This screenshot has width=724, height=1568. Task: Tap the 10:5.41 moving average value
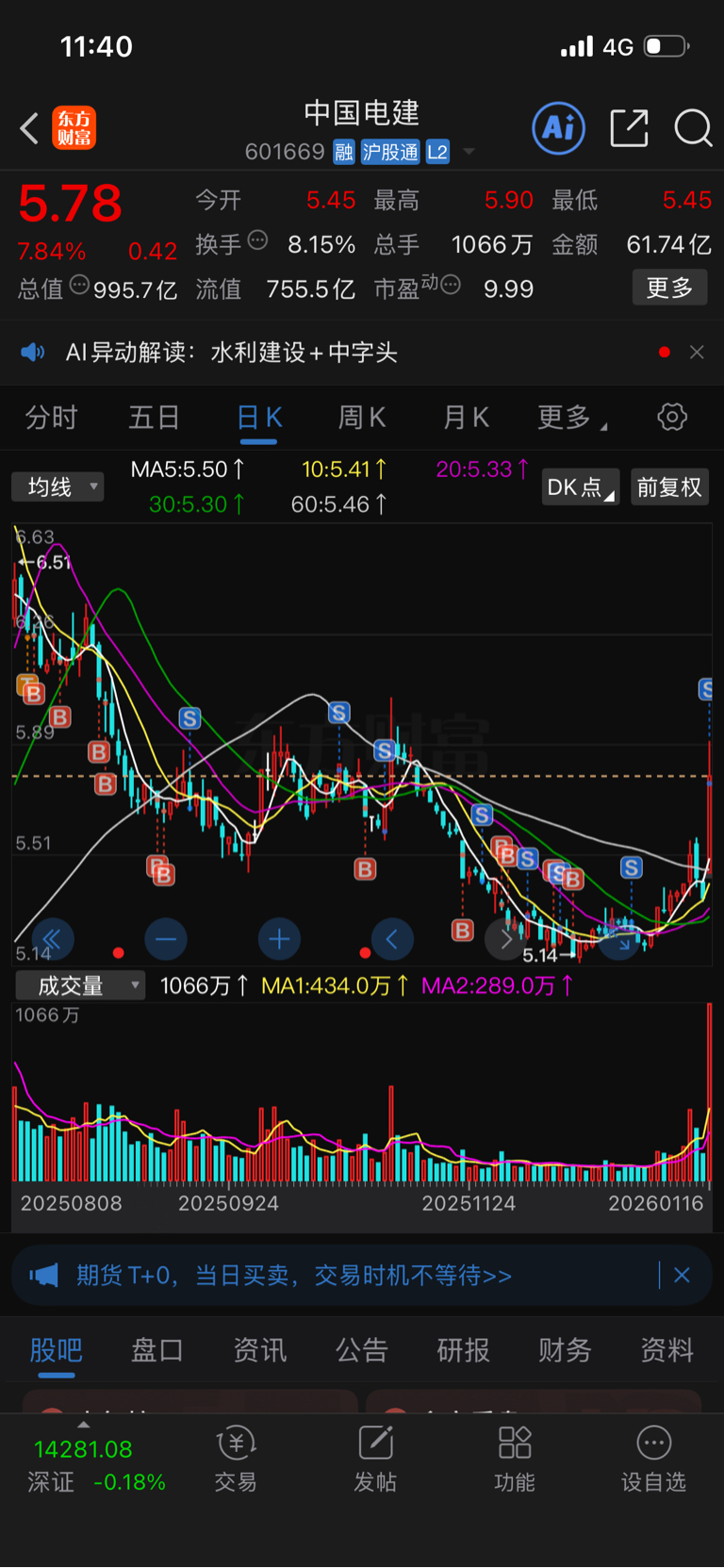[344, 470]
